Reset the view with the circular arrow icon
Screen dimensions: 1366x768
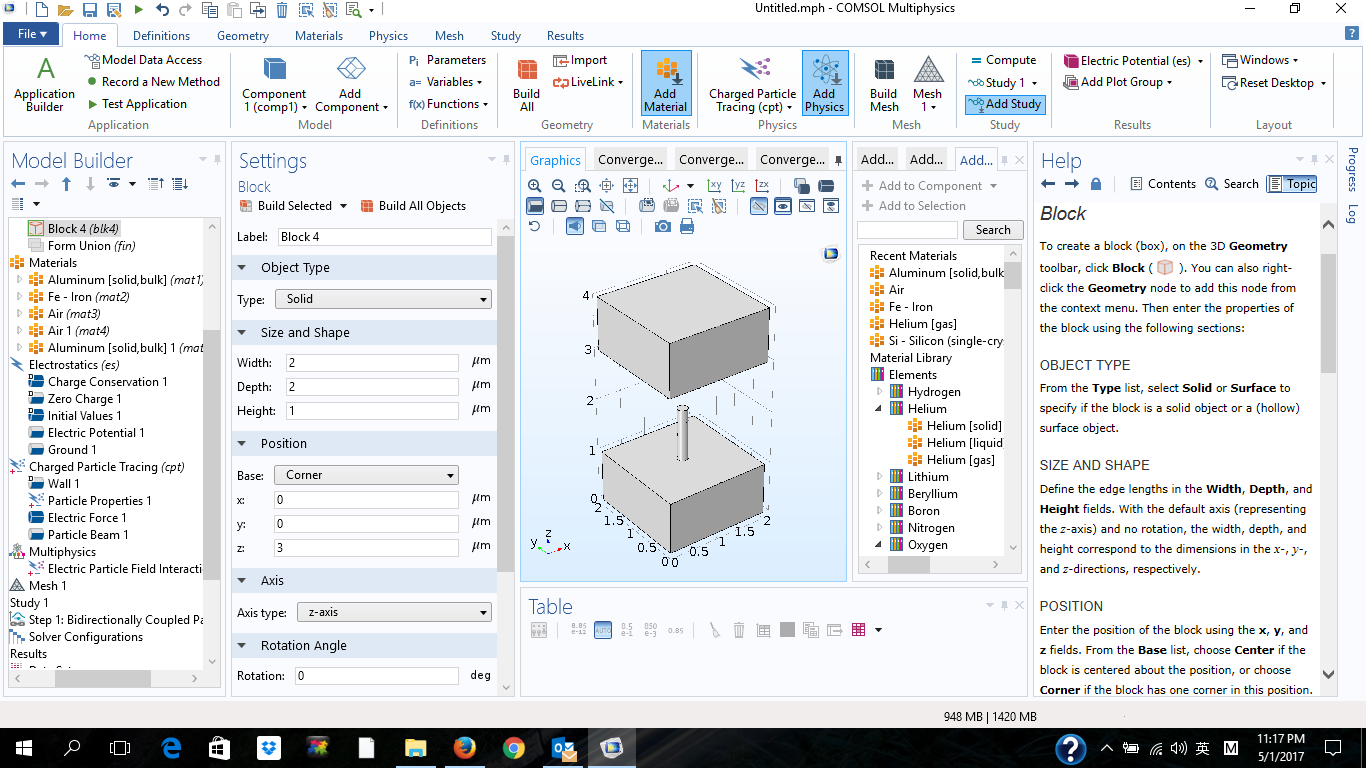point(535,226)
